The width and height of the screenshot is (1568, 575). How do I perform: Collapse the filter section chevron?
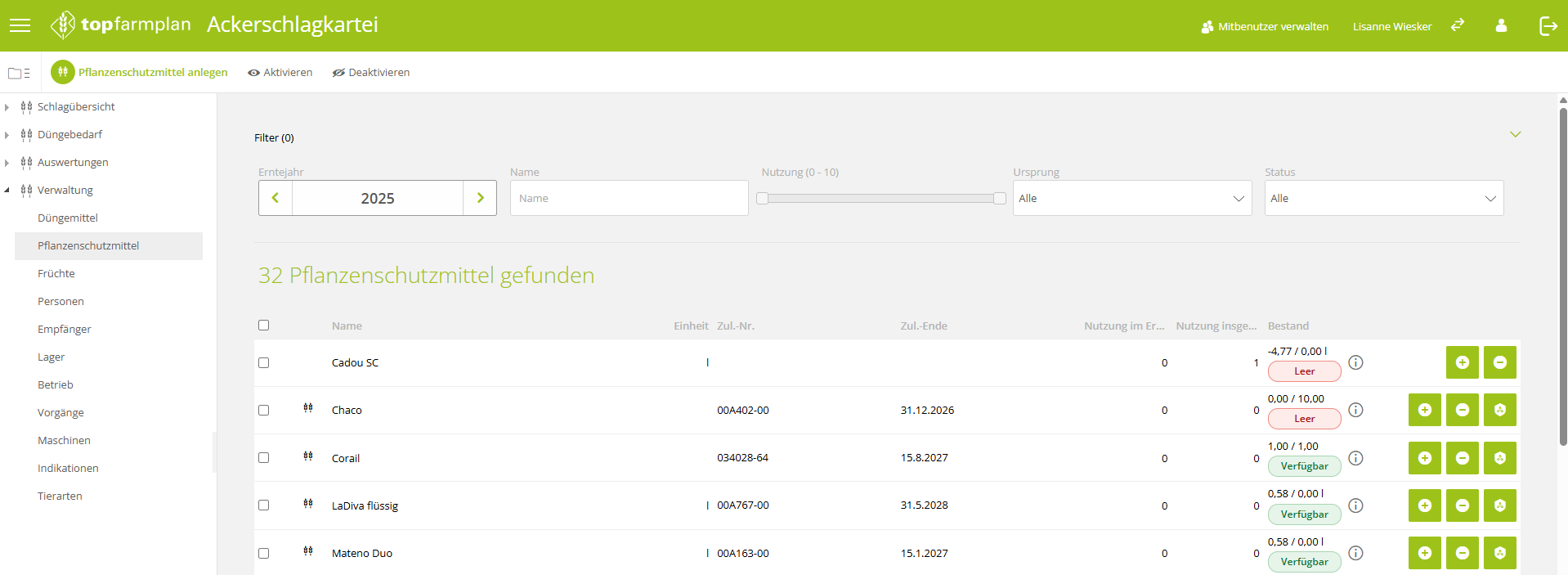(1515, 135)
